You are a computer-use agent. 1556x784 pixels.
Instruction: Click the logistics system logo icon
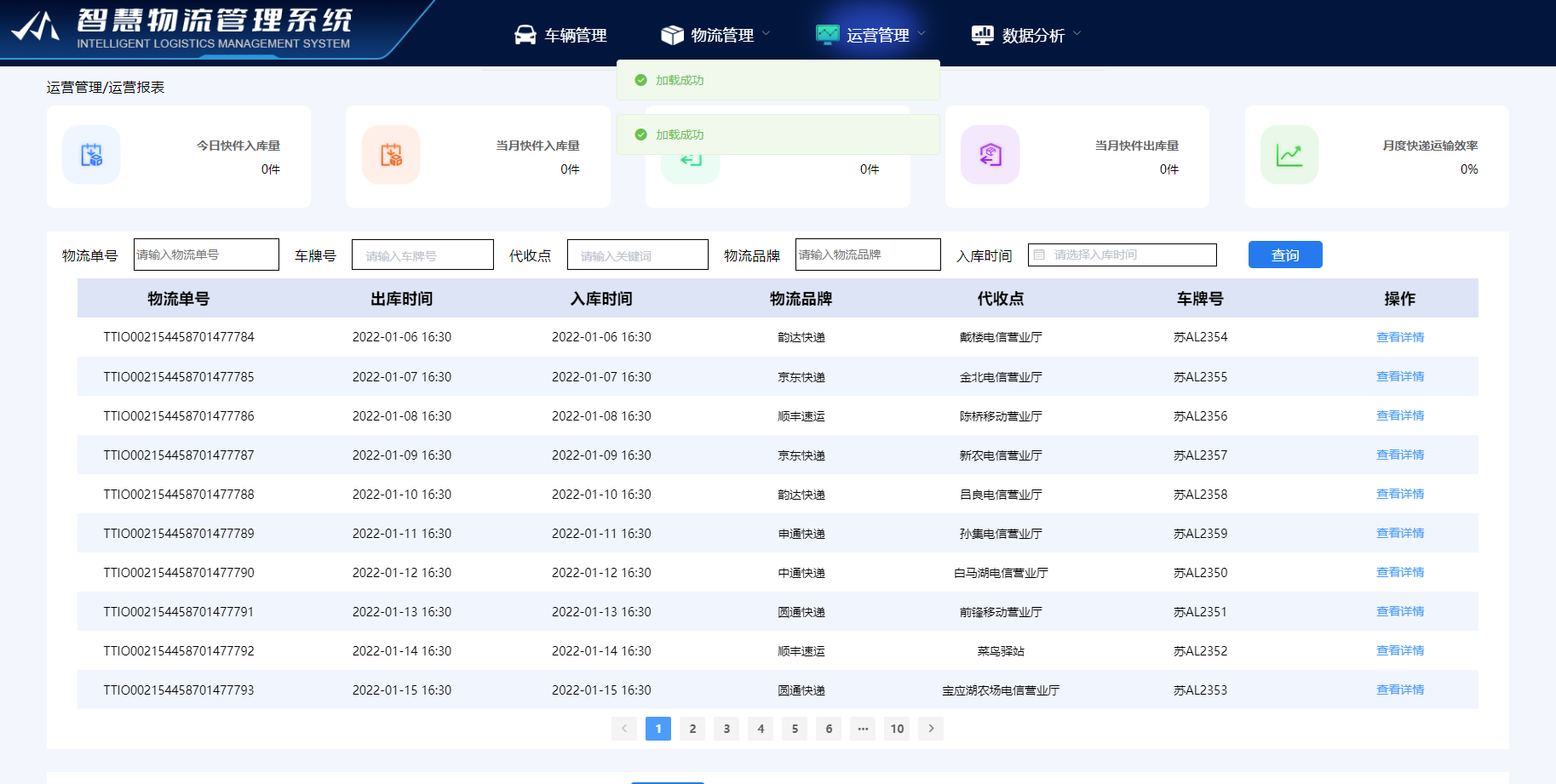point(34,26)
